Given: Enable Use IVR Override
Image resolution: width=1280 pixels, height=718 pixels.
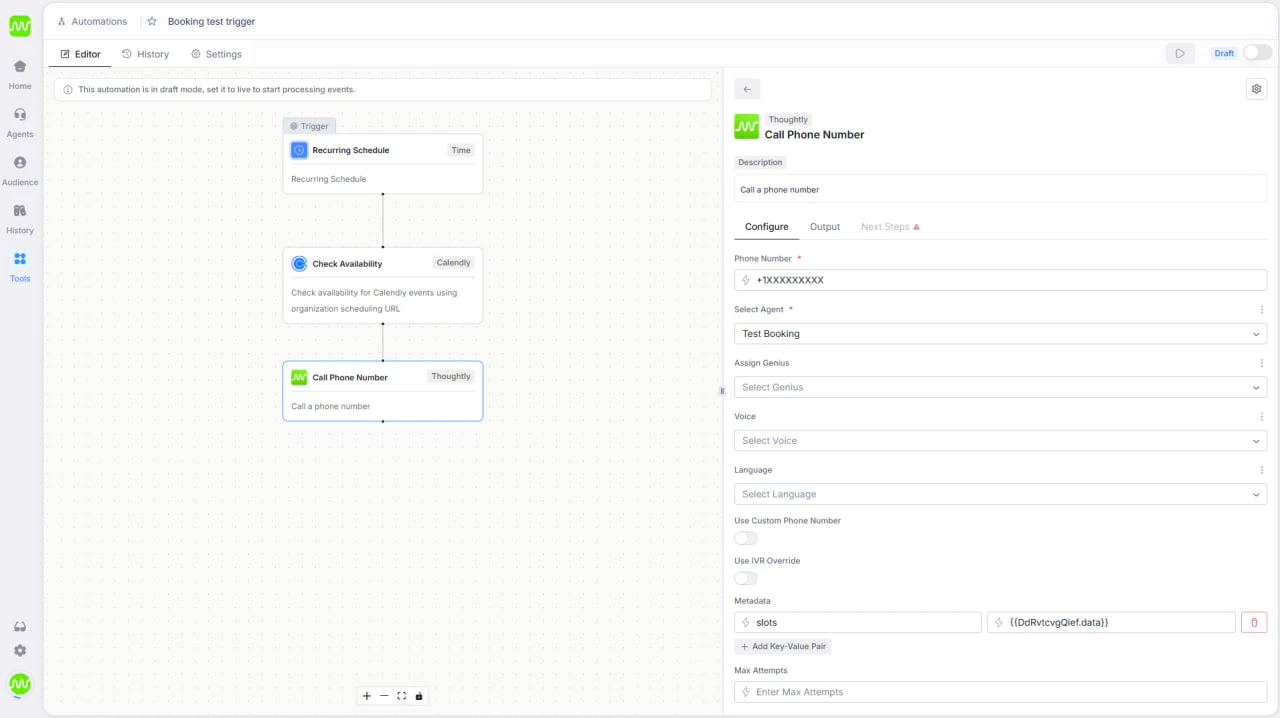Looking at the screenshot, I should tap(745, 578).
